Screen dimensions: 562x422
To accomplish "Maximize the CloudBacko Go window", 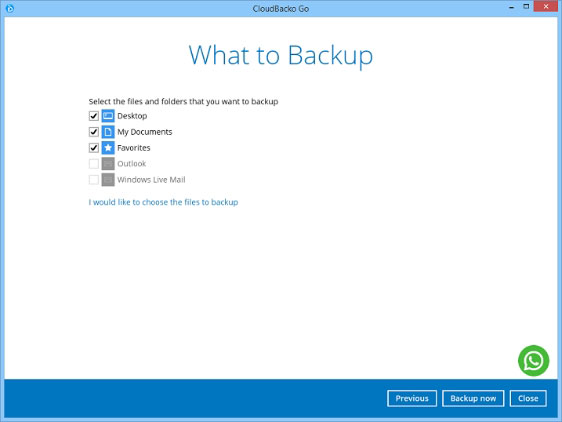I will 526,7.
